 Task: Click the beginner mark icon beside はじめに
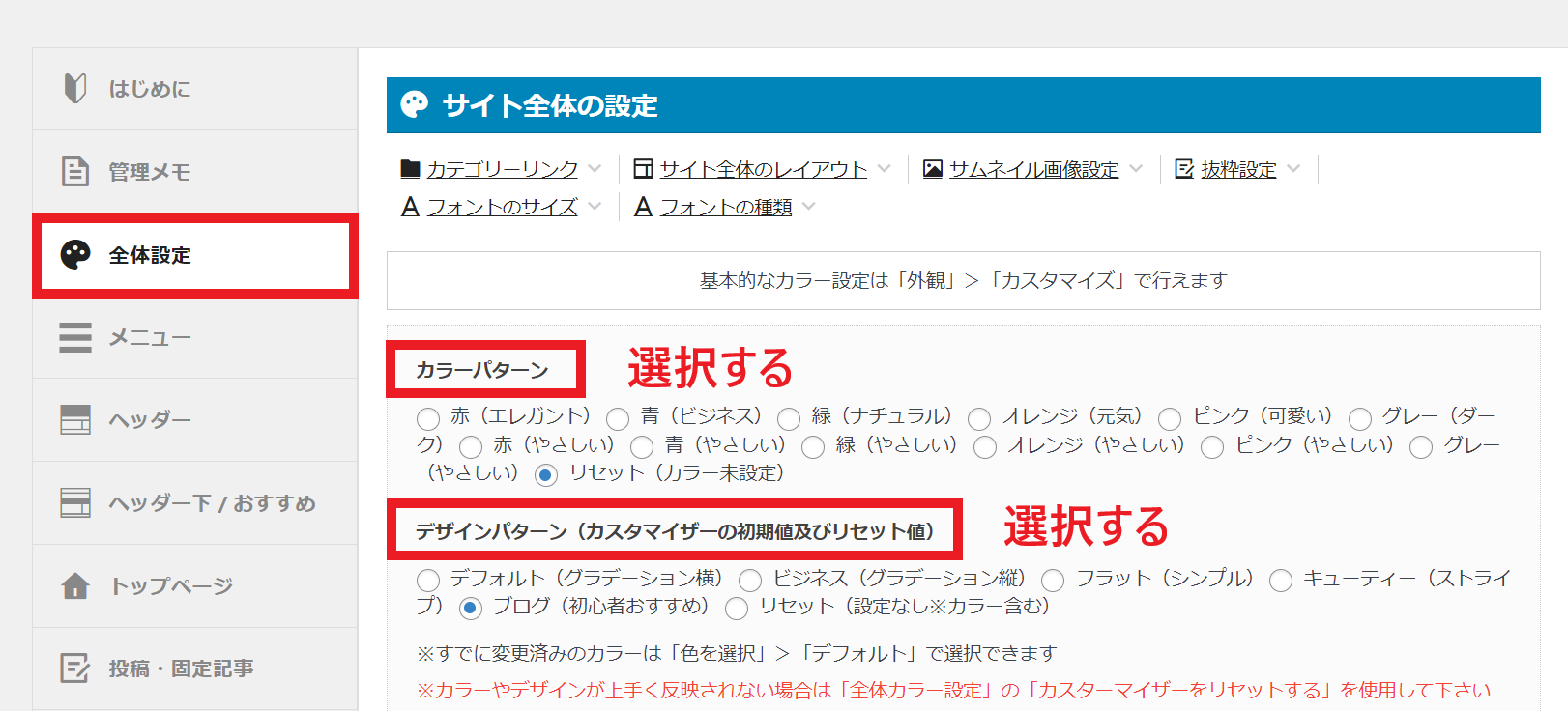pos(75,88)
